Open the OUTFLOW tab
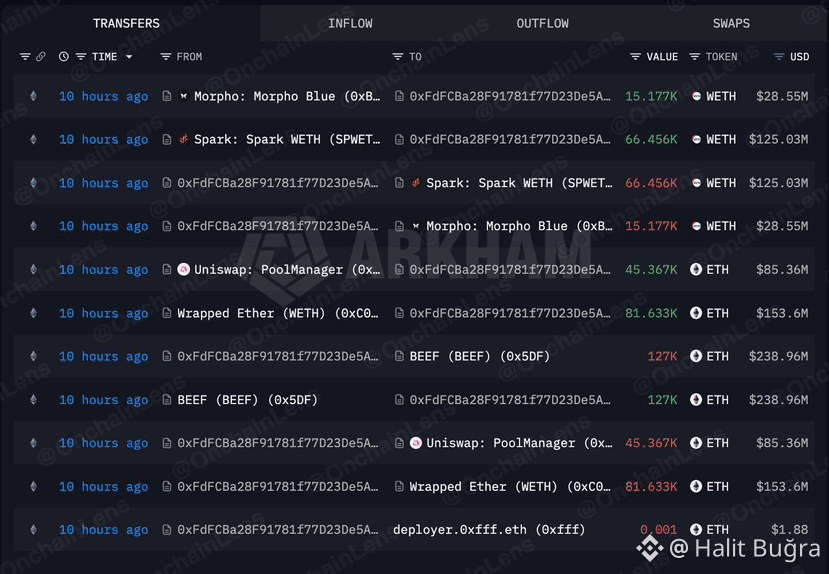 (542, 23)
